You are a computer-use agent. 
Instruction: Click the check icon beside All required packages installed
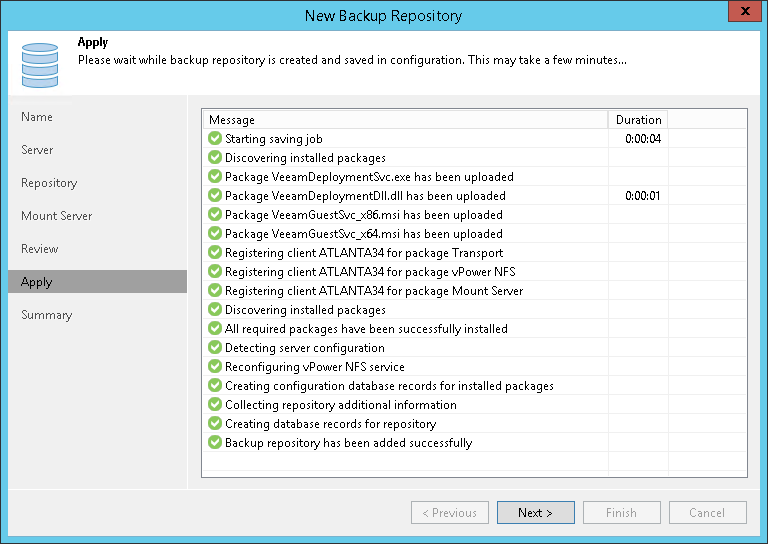click(215, 328)
